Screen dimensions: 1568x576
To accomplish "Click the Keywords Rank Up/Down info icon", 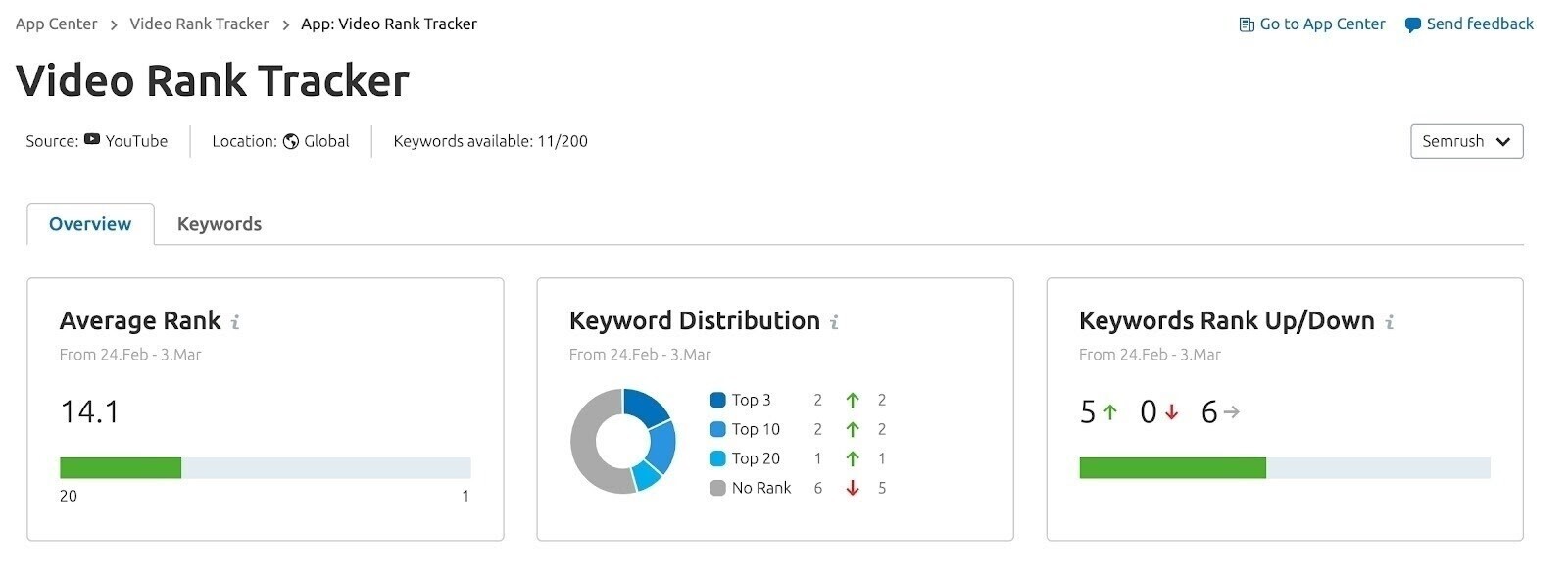I will 1391,321.
